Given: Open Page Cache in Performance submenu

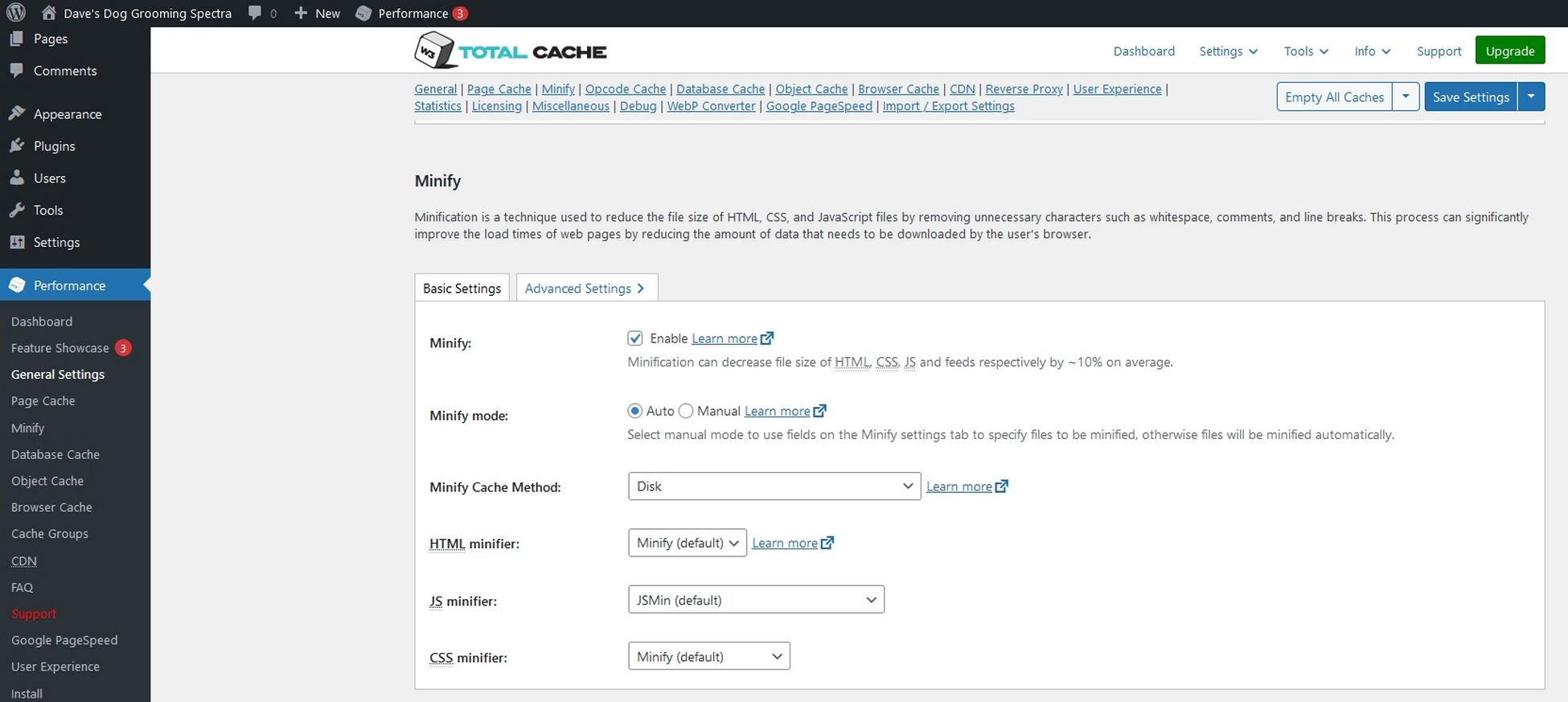Looking at the screenshot, I should tap(43, 401).
